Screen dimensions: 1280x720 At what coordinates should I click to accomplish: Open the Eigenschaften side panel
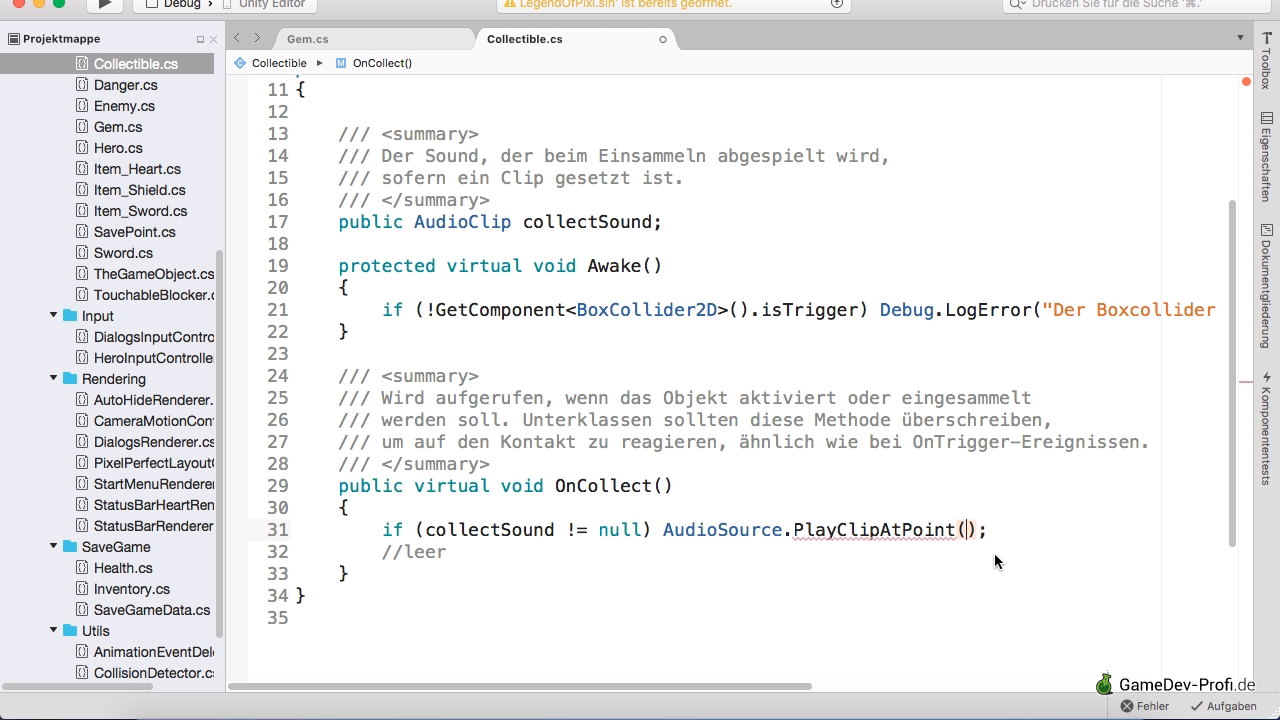pos(1266,156)
